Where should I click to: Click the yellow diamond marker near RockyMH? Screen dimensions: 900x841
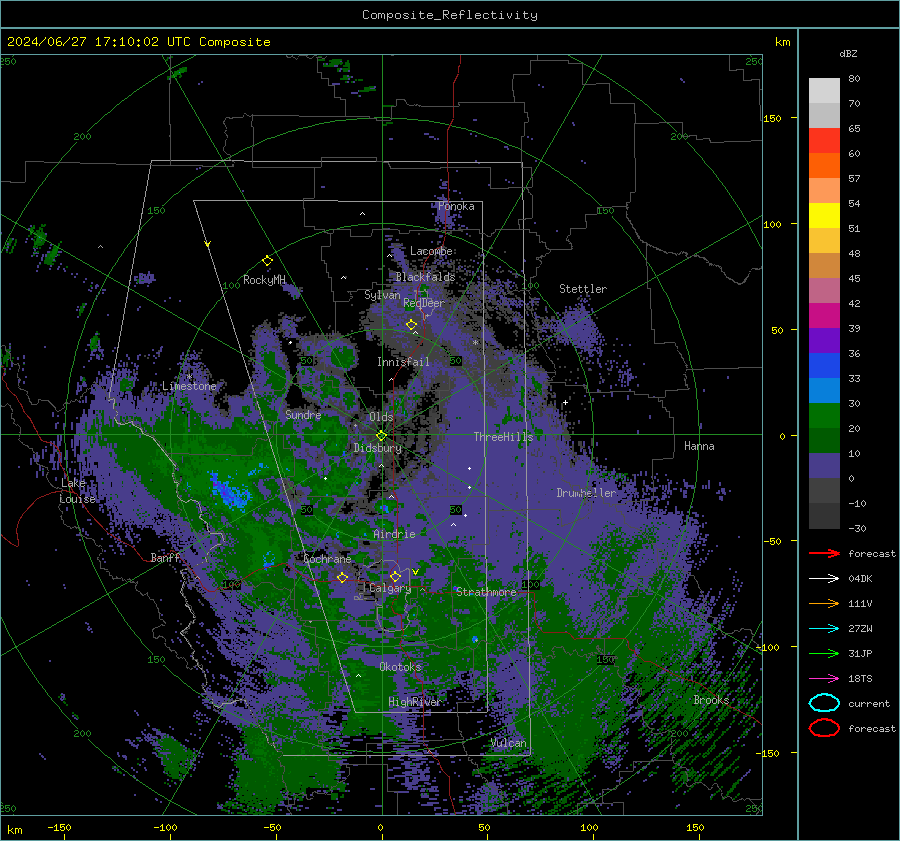267,261
